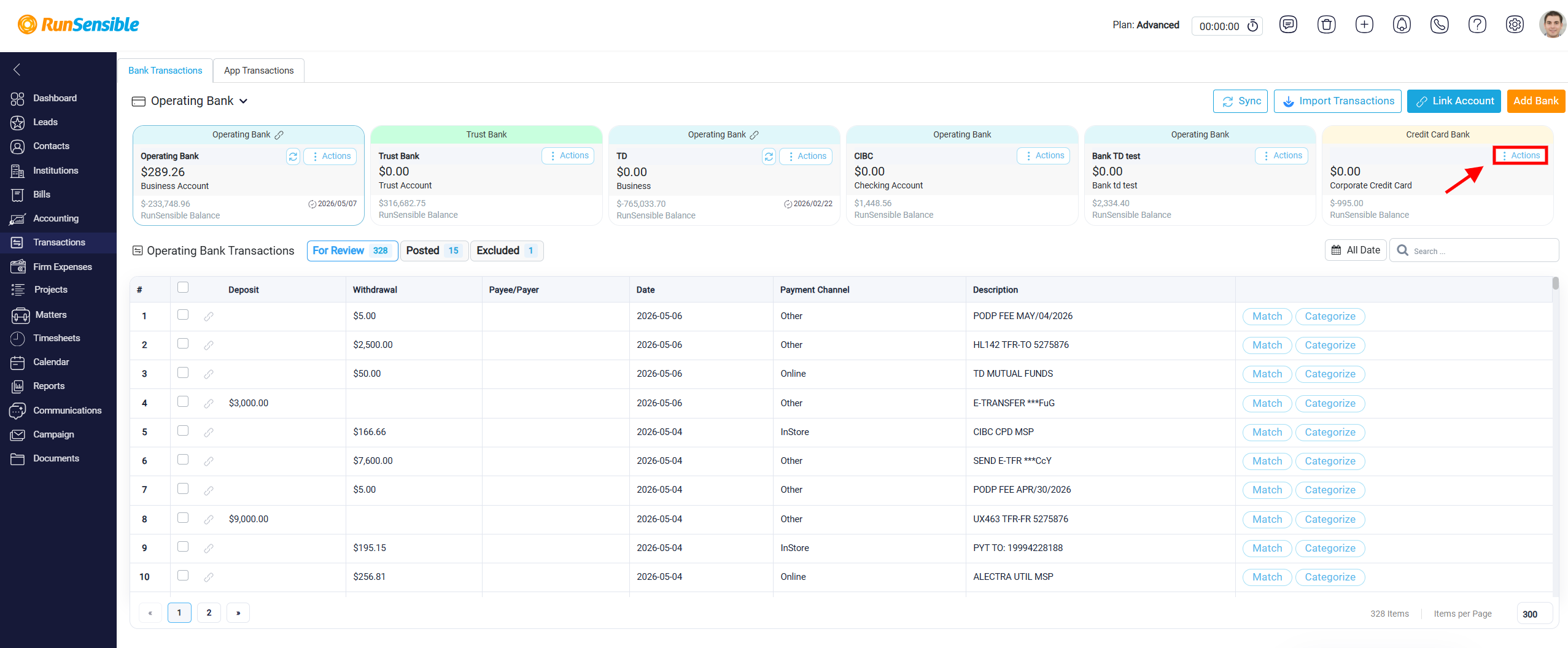The width and height of the screenshot is (1568, 648).
Task: Open the help question mark icon
Action: (1477, 25)
